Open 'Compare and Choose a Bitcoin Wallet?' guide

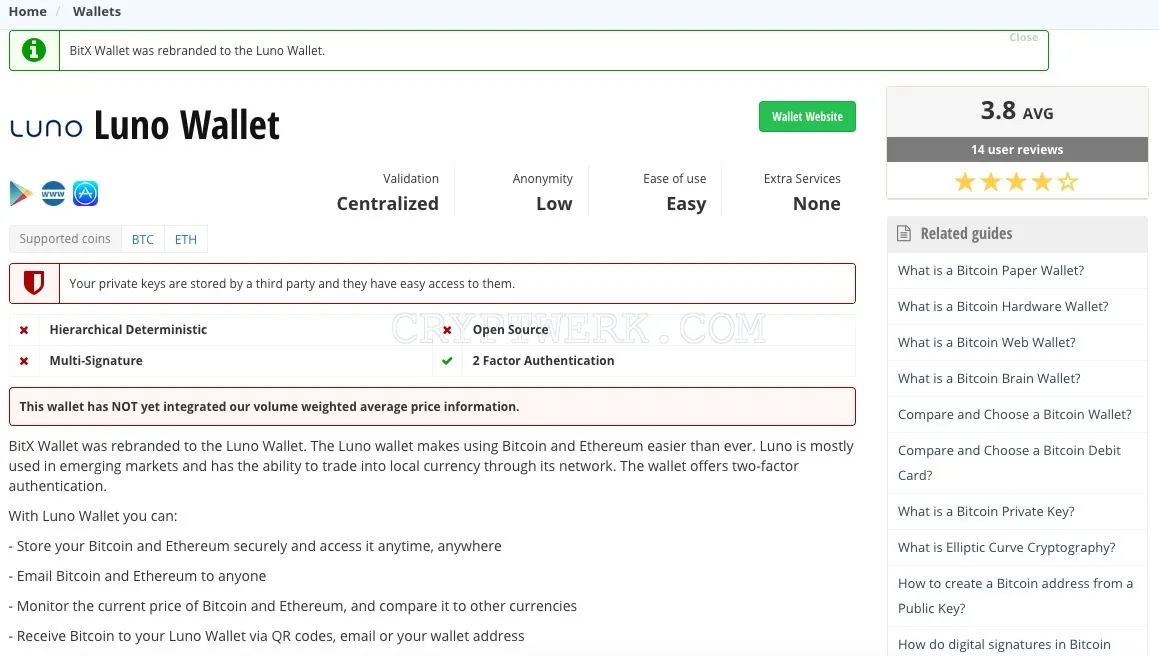(1014, 415)
